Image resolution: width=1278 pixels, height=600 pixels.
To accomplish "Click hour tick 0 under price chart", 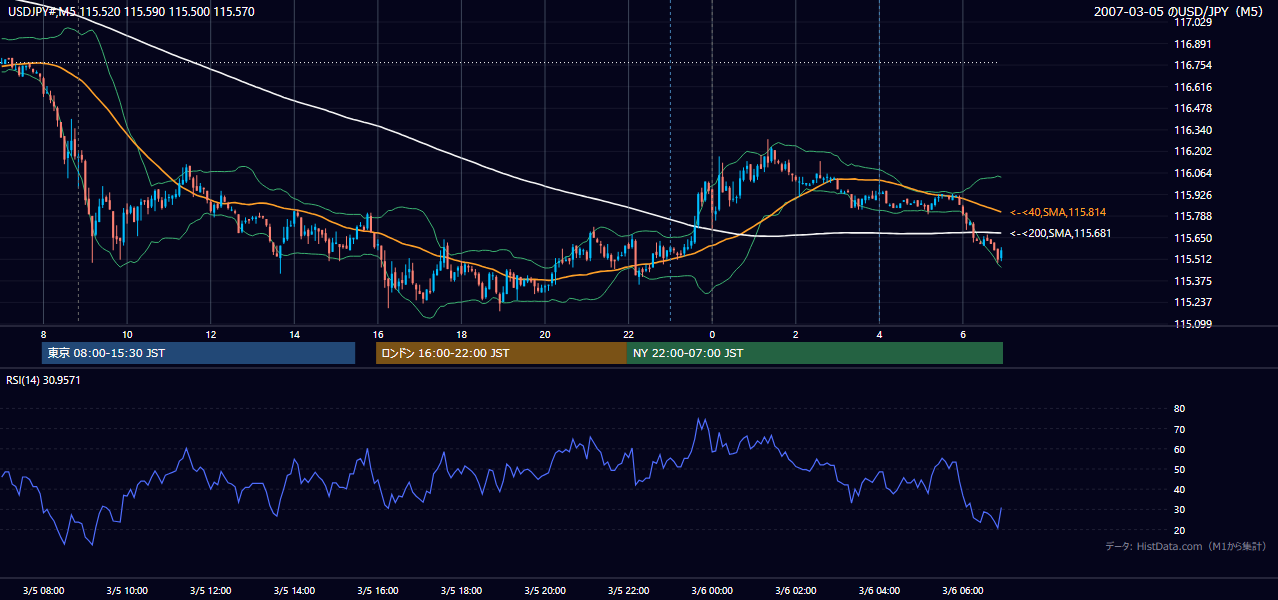I will [x=712, y=334].
